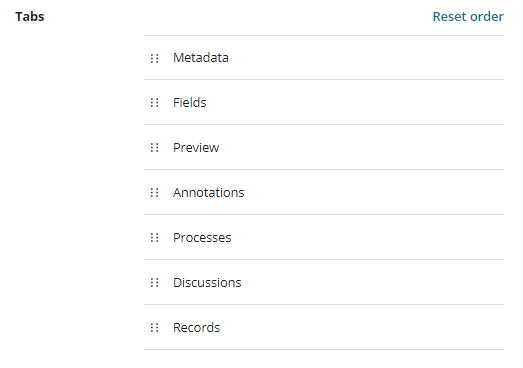Click empty space in the Records row
The width and height of the screenshot is (523, 368).
(x=367, y=328)
